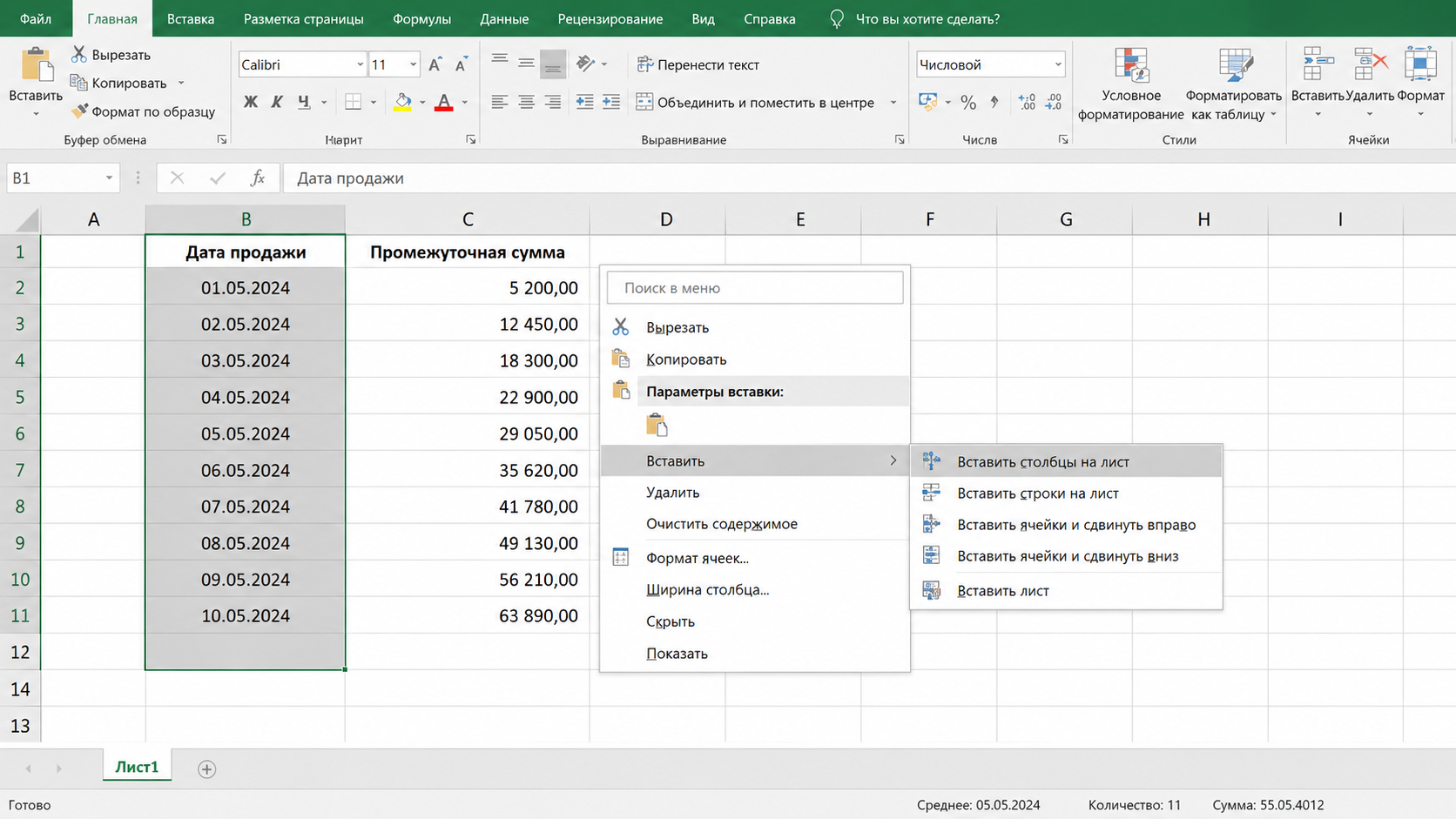Switch to the Формулы ribbon tab
Screen dimensions: 1456x819
tap(421, 18)
